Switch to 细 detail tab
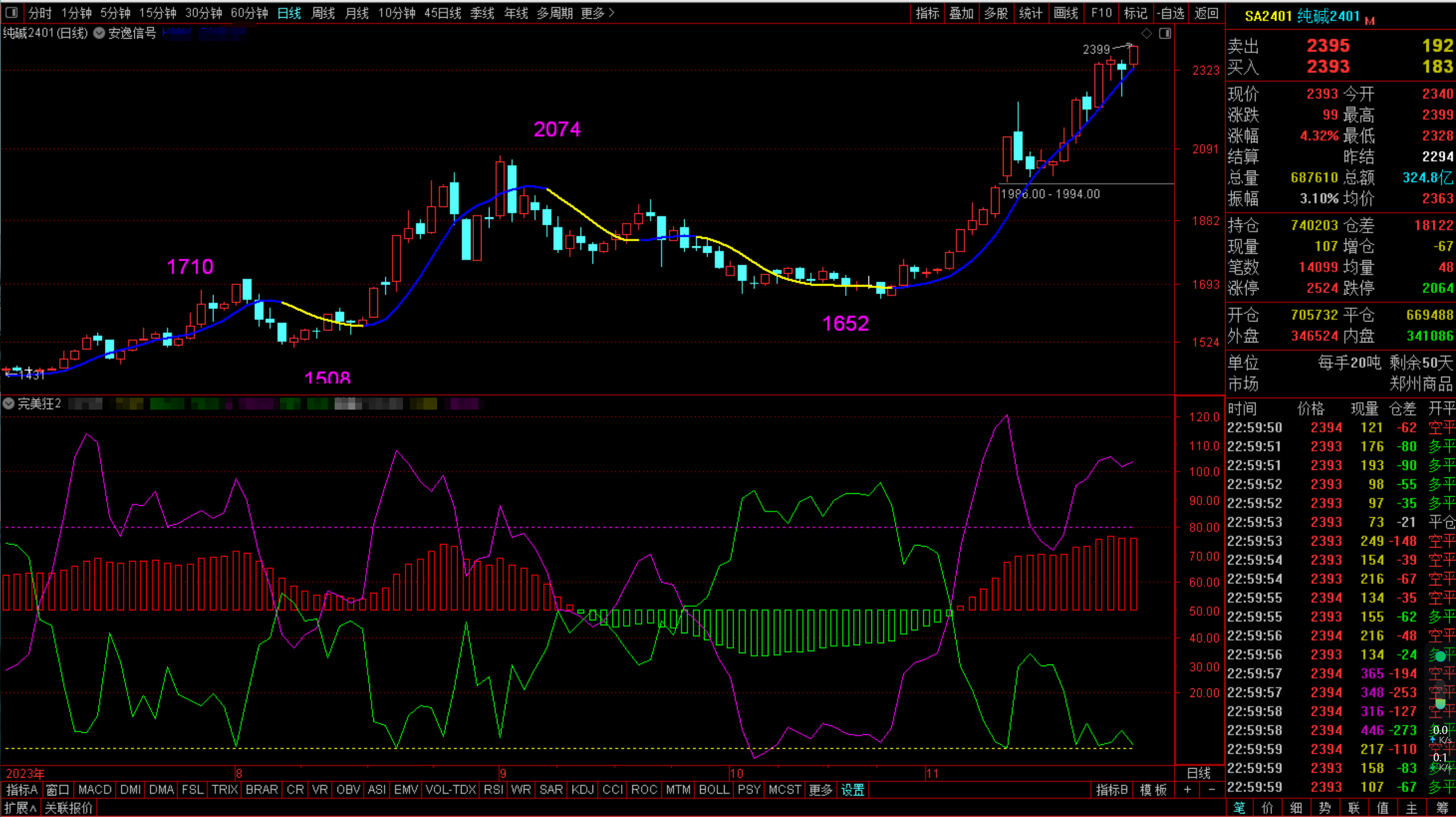This screenshot has width=1456, height=817. click(1297, 808)
